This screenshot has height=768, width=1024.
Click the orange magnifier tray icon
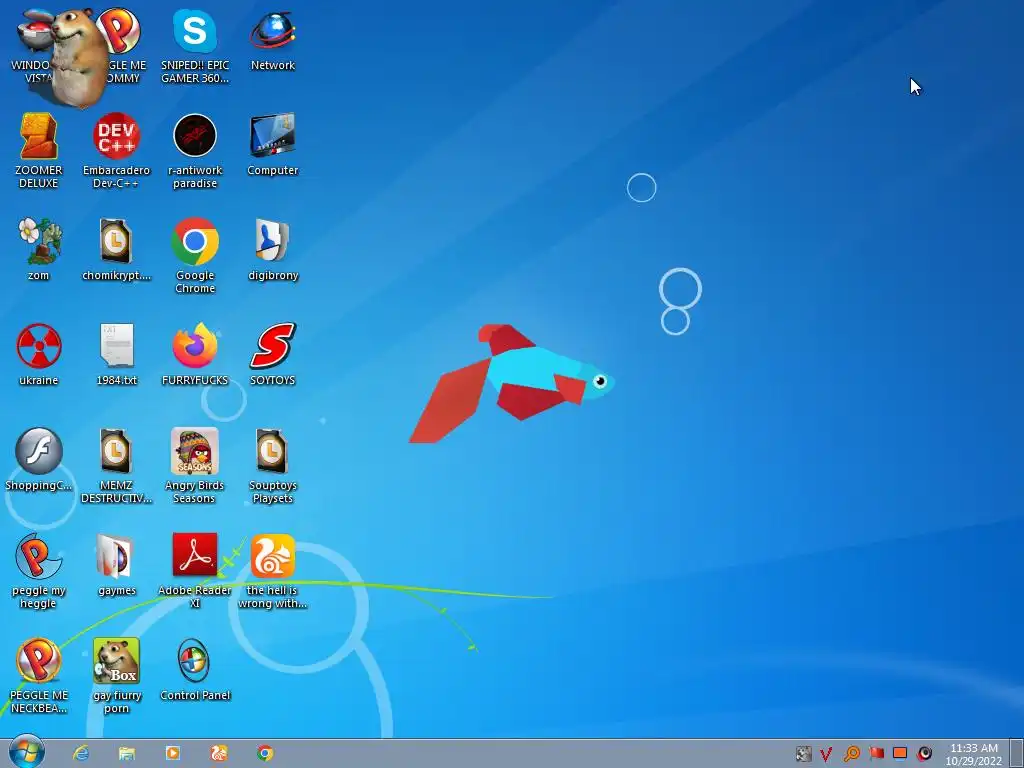click(x=851, y=754)
